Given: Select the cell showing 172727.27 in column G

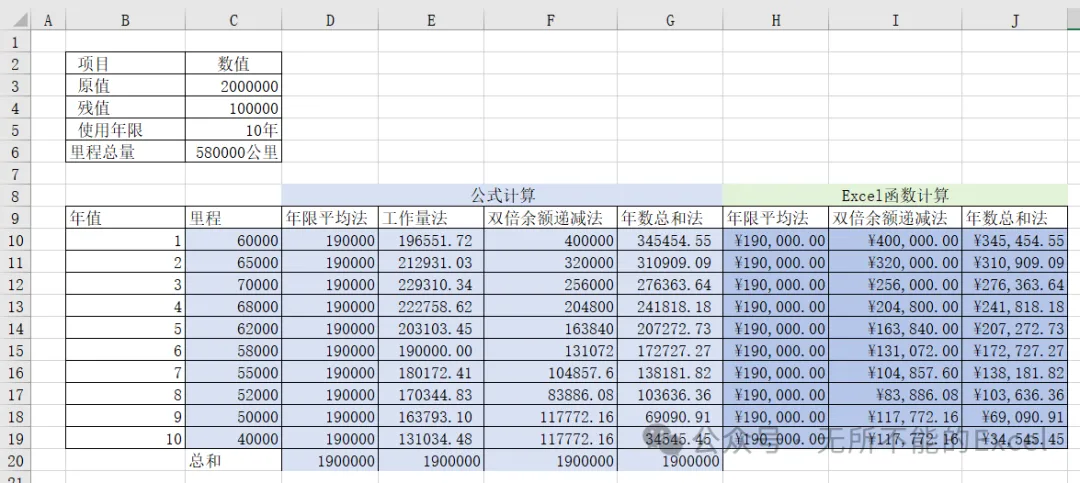Looking at the screenshot, I should coord(670,350).
